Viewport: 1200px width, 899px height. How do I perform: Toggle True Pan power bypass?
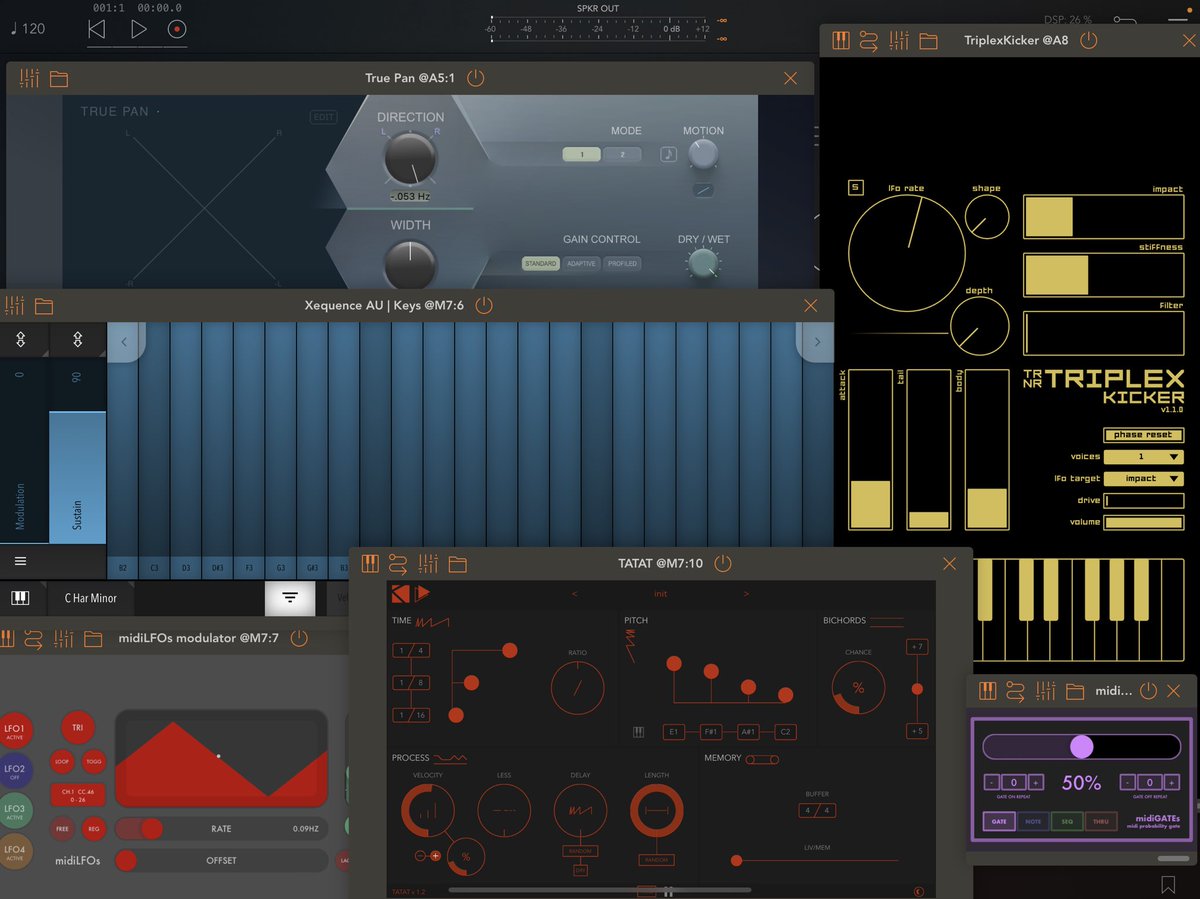coord(475,78)
